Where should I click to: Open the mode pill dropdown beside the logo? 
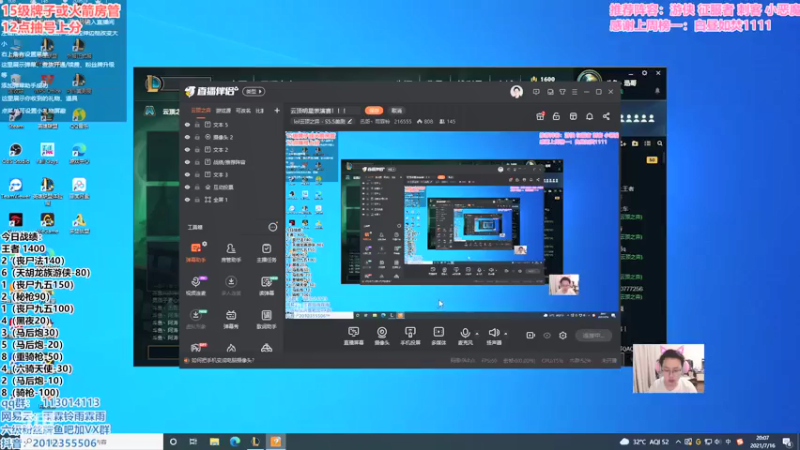(x=254, y=91)
